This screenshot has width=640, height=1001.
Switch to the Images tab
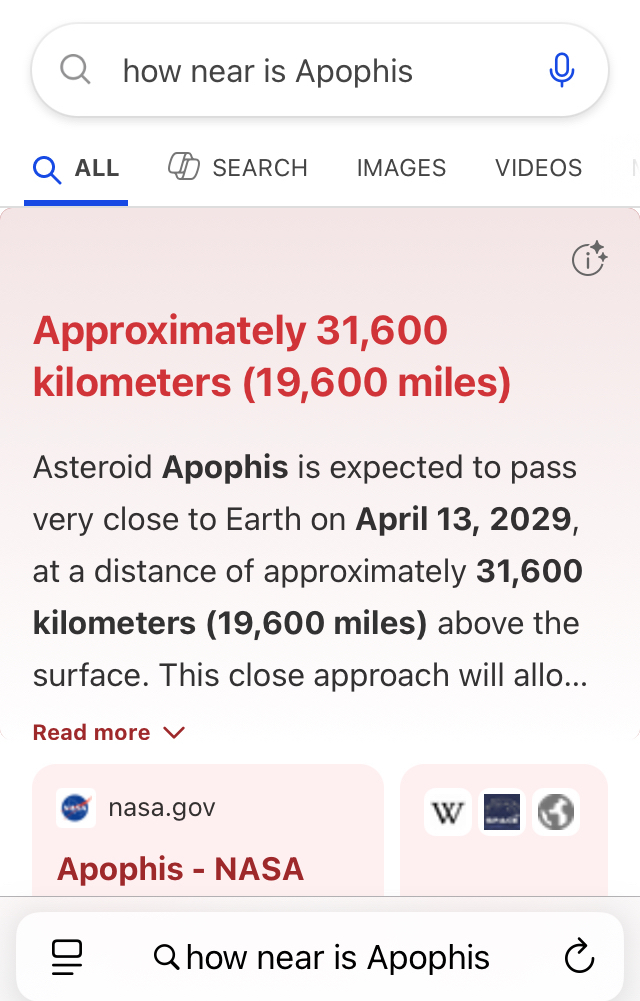(401, 168)
